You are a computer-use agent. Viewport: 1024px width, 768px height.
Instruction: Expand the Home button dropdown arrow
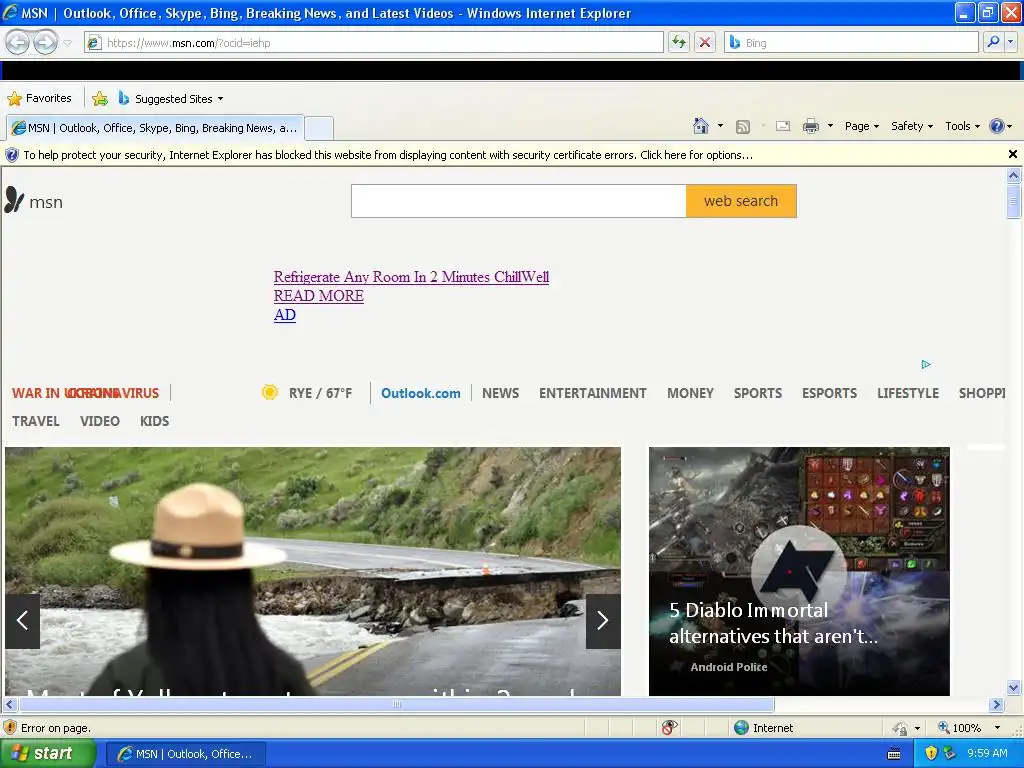click(720, 126)
